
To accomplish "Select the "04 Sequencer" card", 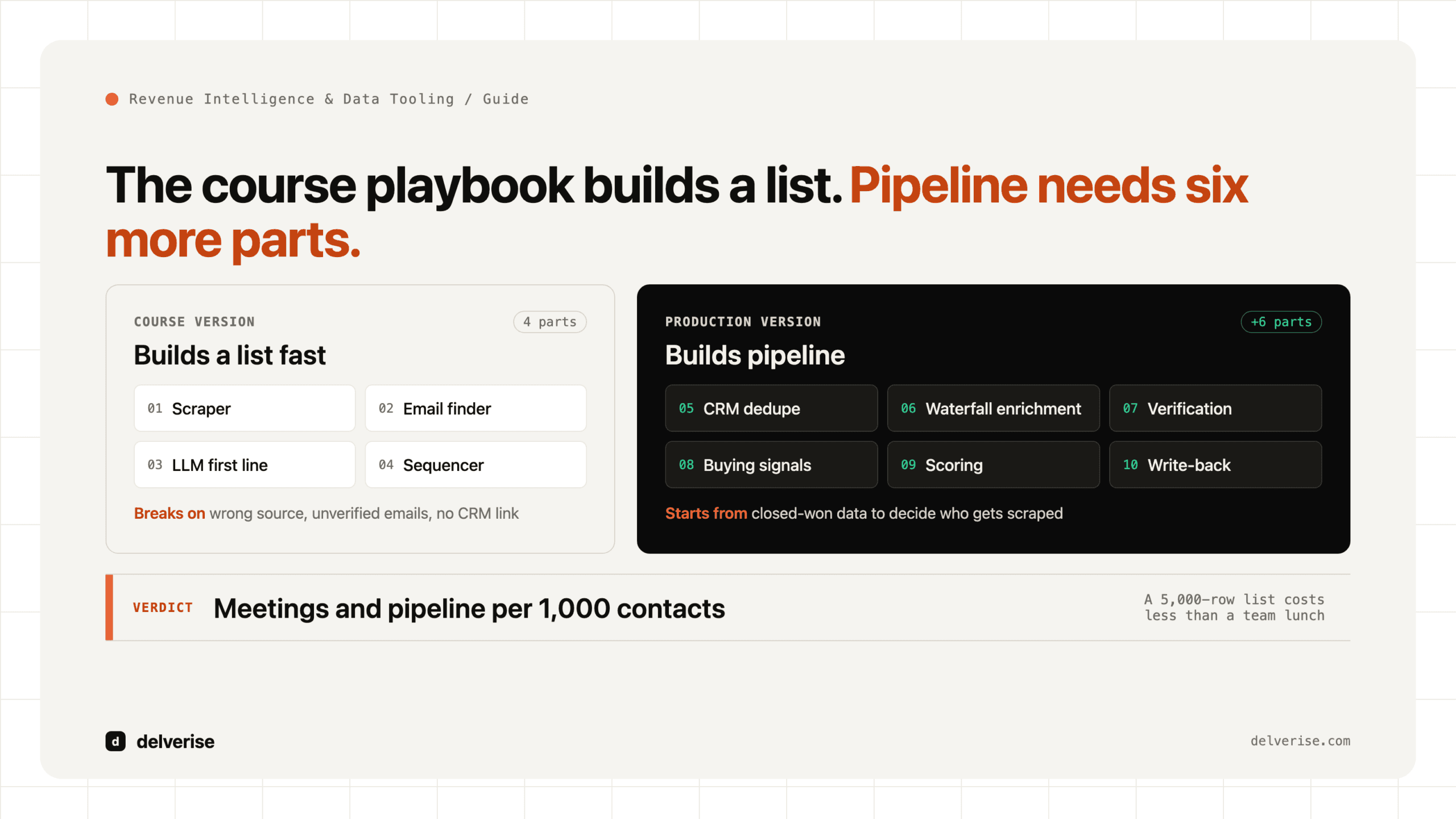I will click(x=475, y=465).
